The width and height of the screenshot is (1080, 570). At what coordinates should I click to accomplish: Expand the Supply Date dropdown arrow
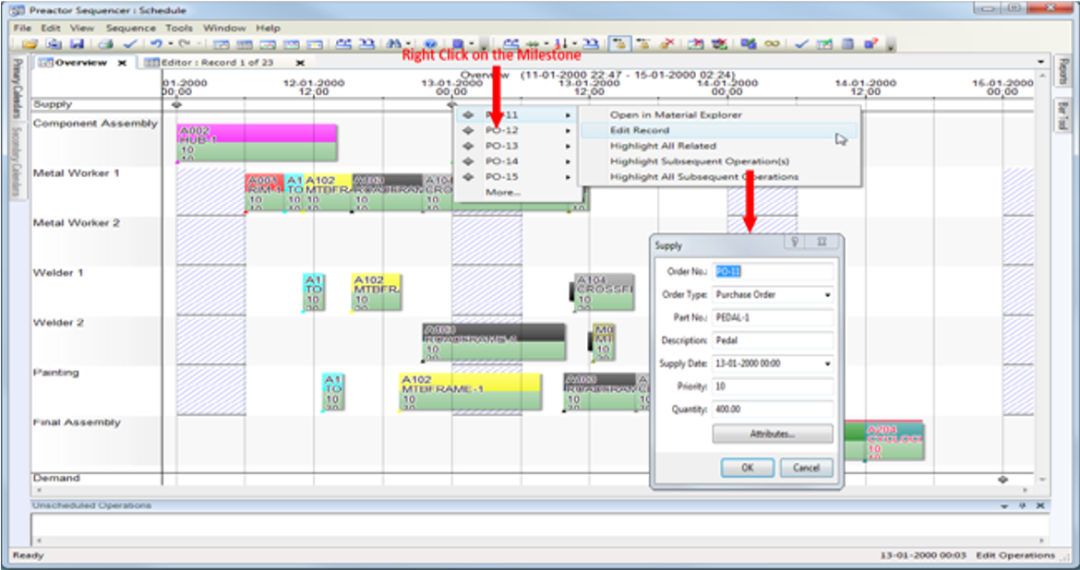pyautogui.click(x=827, y=364)
